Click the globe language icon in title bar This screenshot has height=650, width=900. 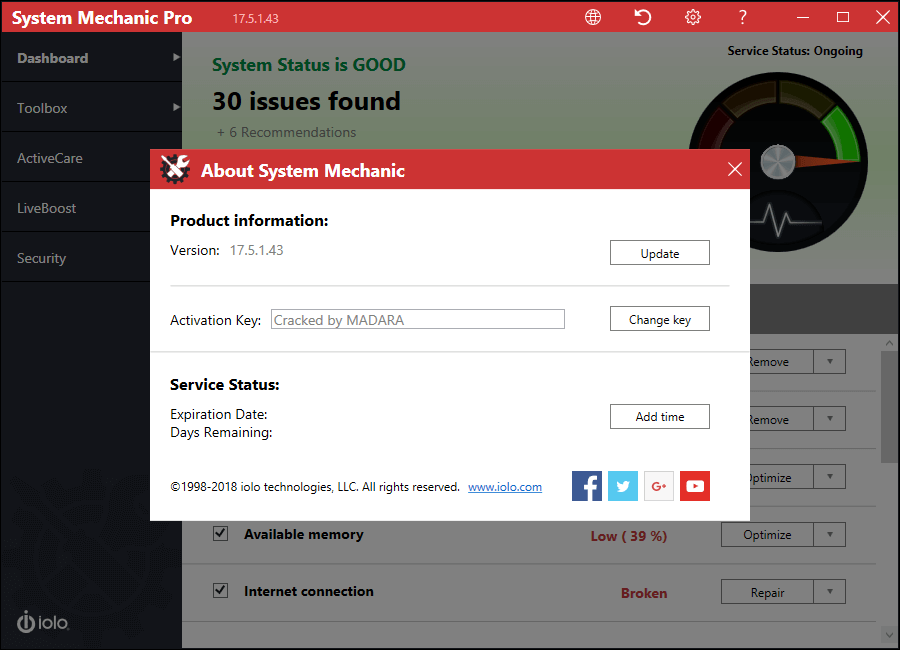coord(593,17)
